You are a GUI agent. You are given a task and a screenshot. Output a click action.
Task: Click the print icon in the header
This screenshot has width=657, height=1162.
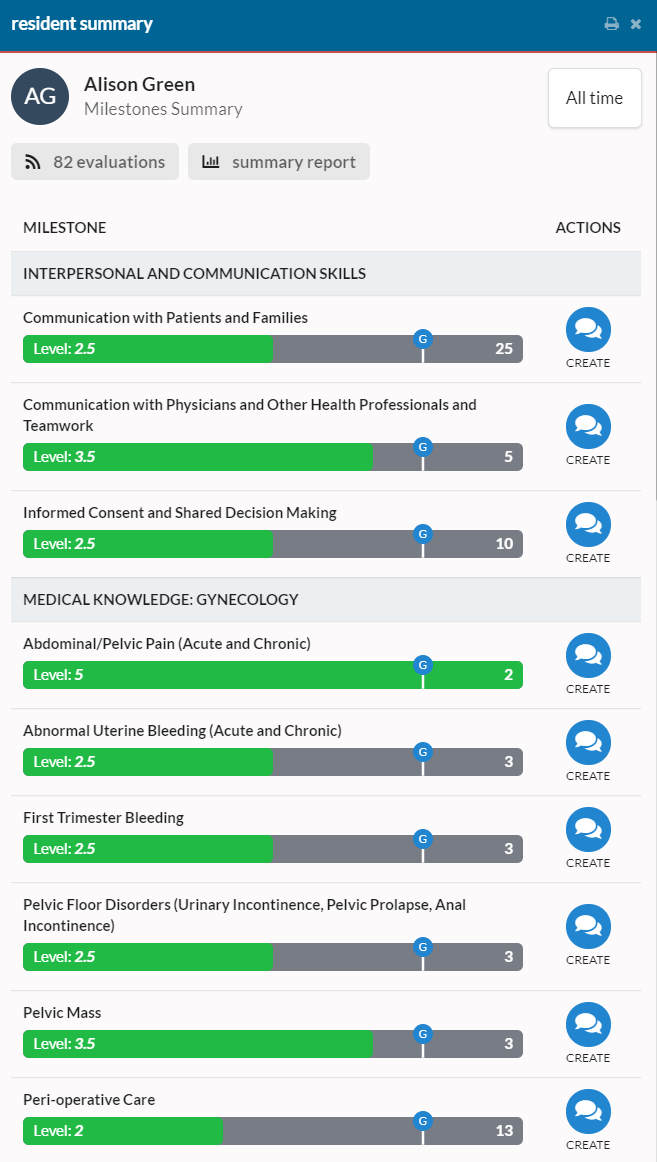click(612, 22)
